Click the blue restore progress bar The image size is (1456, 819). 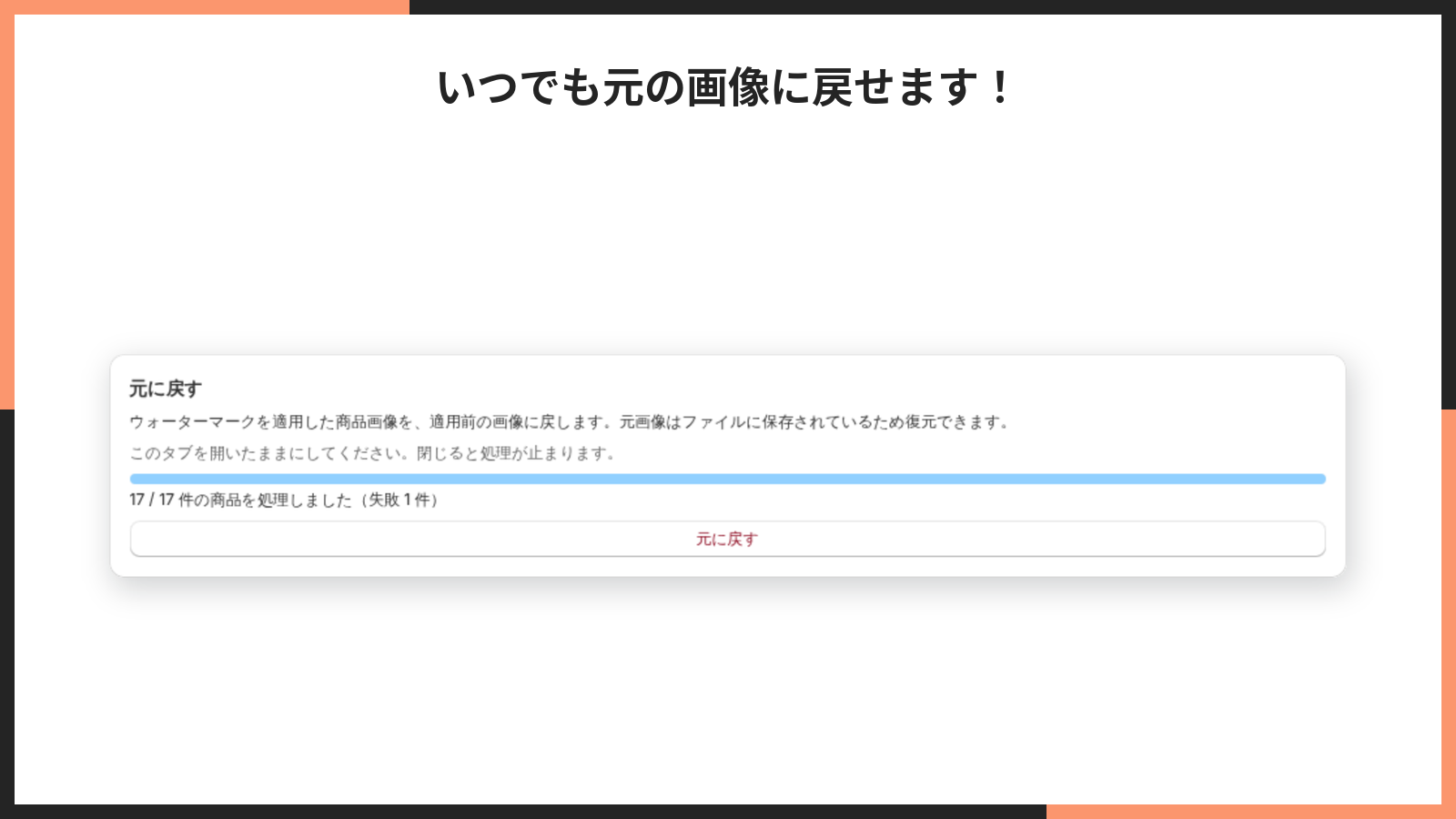tap(727, 479)
